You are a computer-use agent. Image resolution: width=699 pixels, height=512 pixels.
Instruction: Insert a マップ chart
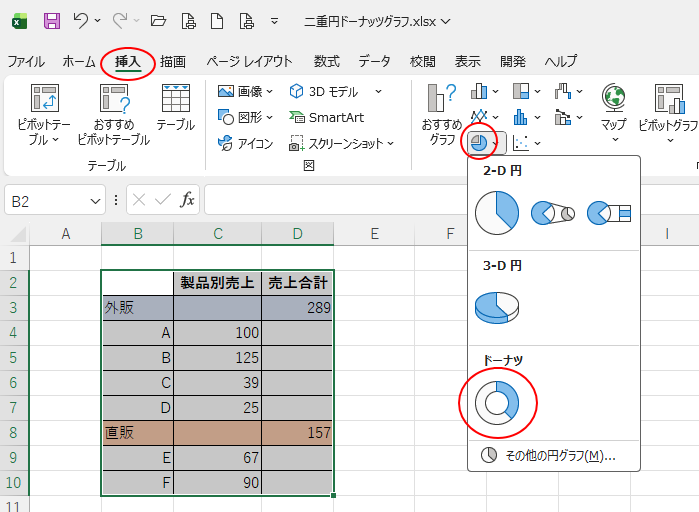614,112
